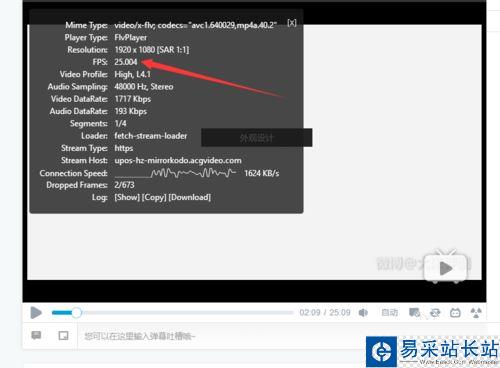Viewport: 500px width, 368px height.
Task: Click the connection speed waveform graph
Action: coord(175,173)
